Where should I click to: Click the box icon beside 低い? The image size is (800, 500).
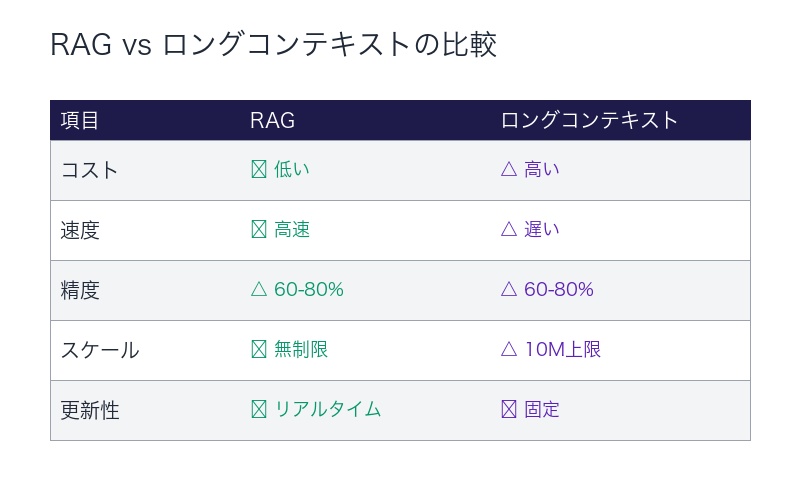tap(259, 170)
